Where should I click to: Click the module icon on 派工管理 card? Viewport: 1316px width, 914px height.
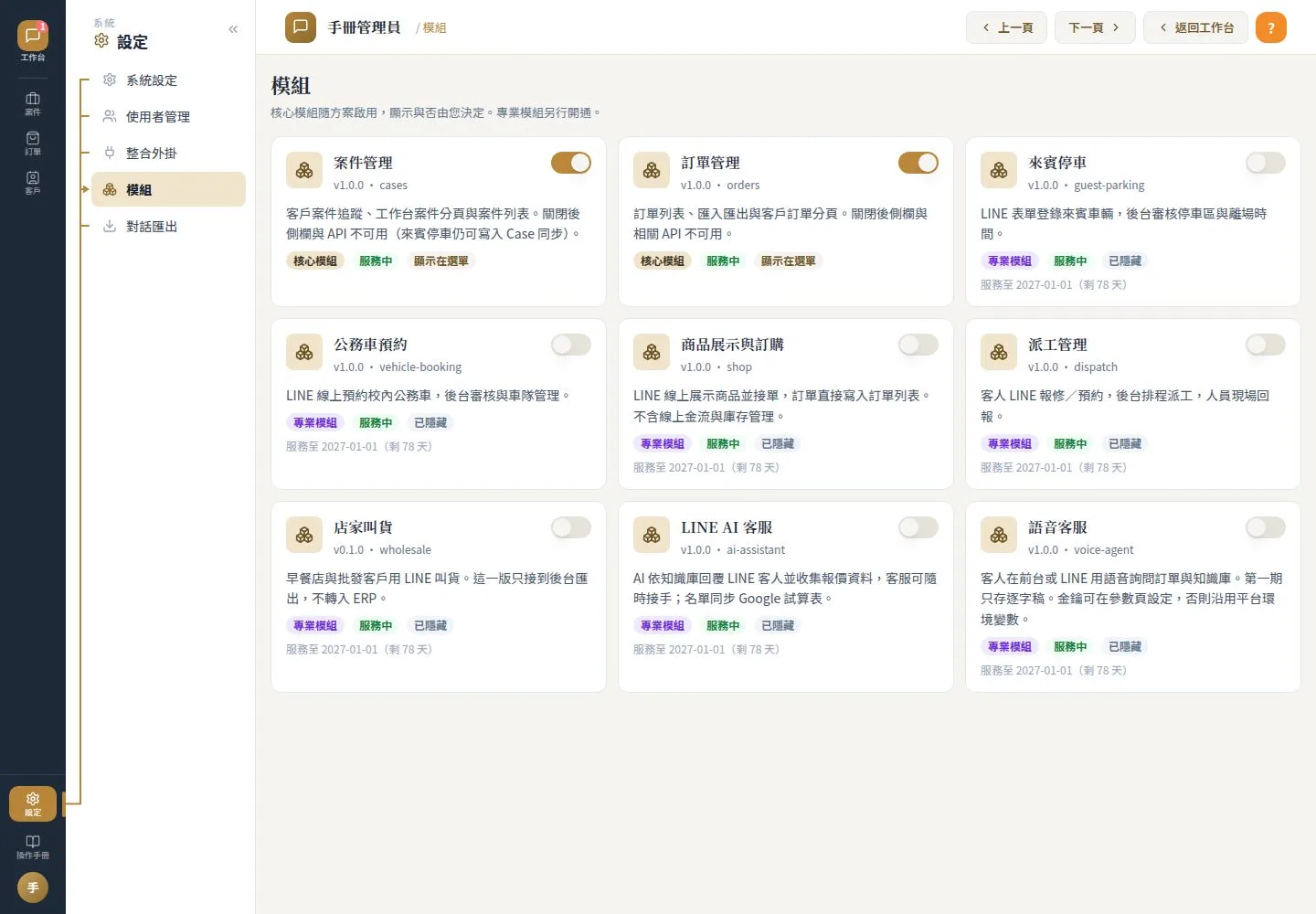999,352
